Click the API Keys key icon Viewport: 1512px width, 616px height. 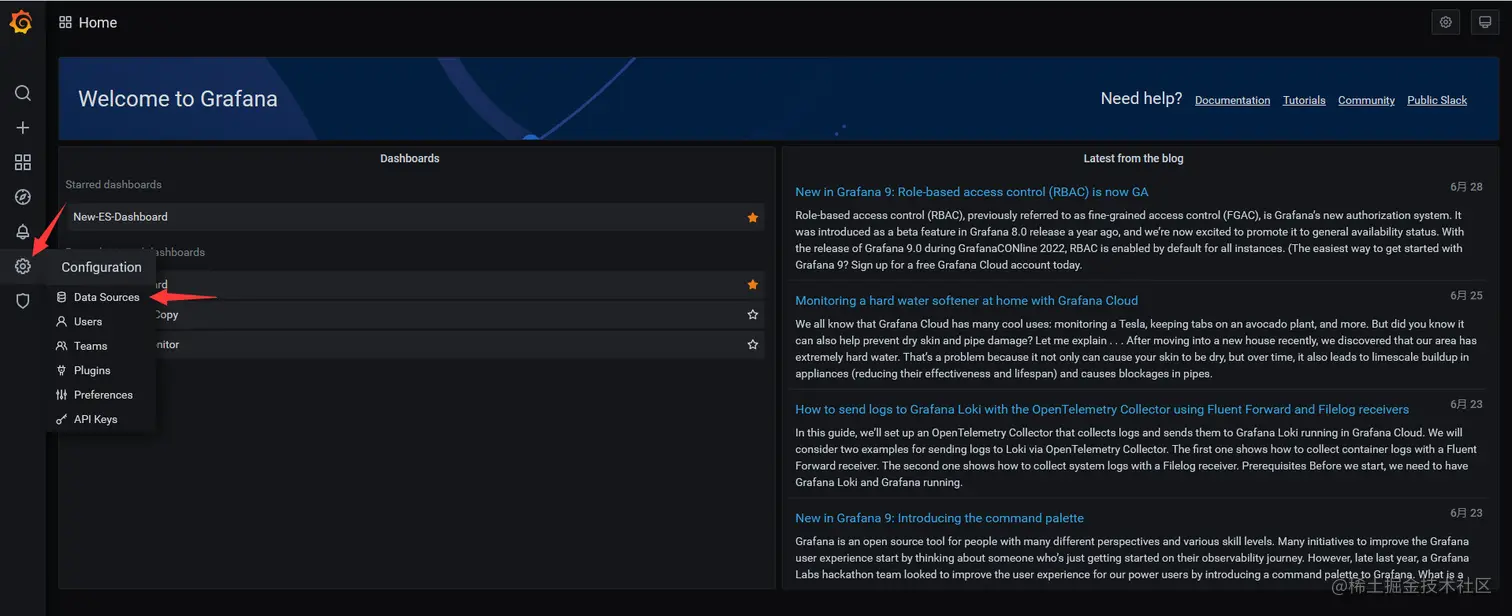(x=62, y=419)
